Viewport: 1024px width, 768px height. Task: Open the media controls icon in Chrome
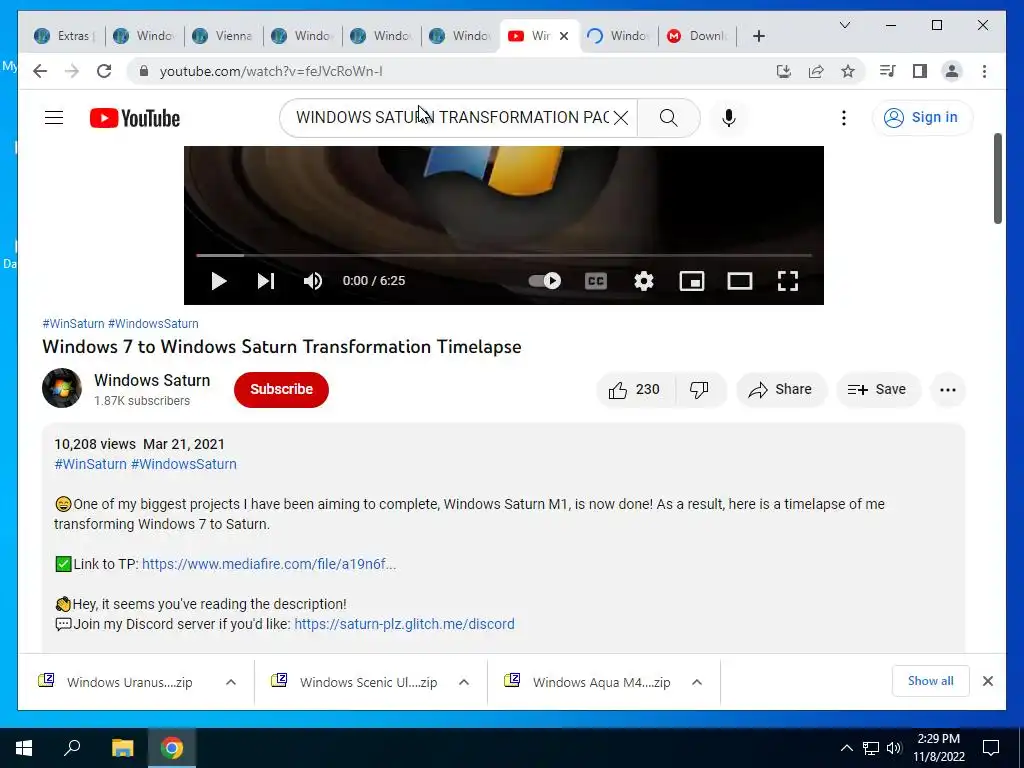pos(887,71)
